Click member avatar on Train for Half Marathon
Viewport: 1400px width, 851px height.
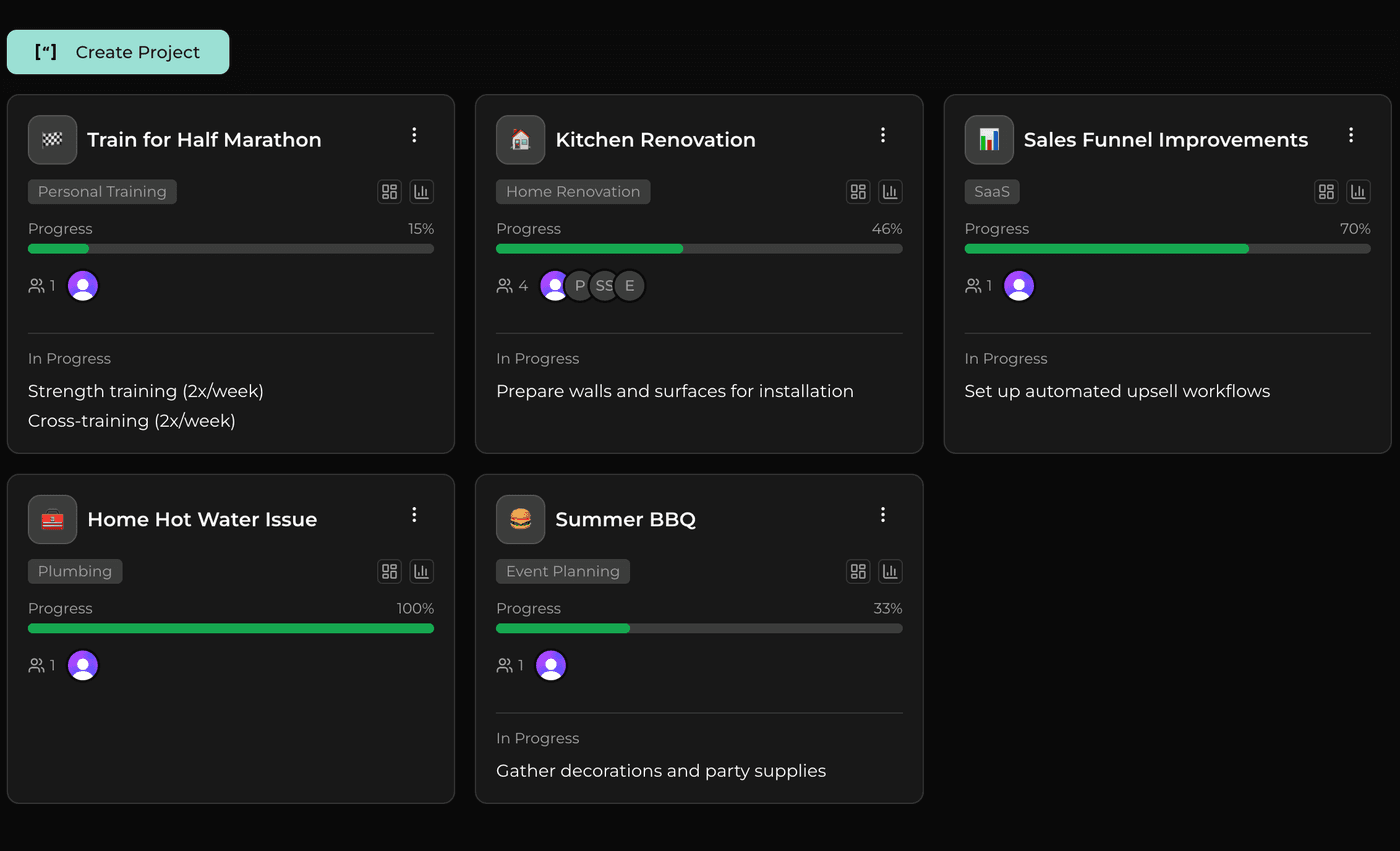(83, 286)
